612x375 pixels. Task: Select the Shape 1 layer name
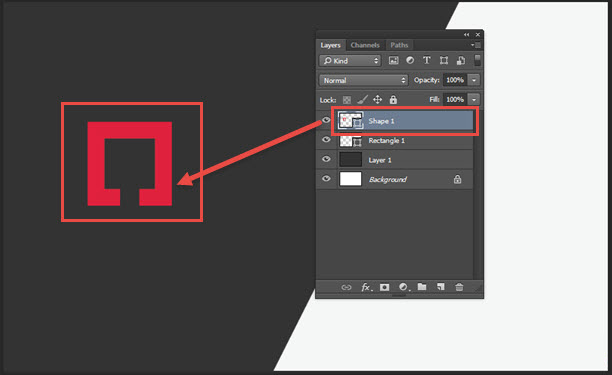381,121
